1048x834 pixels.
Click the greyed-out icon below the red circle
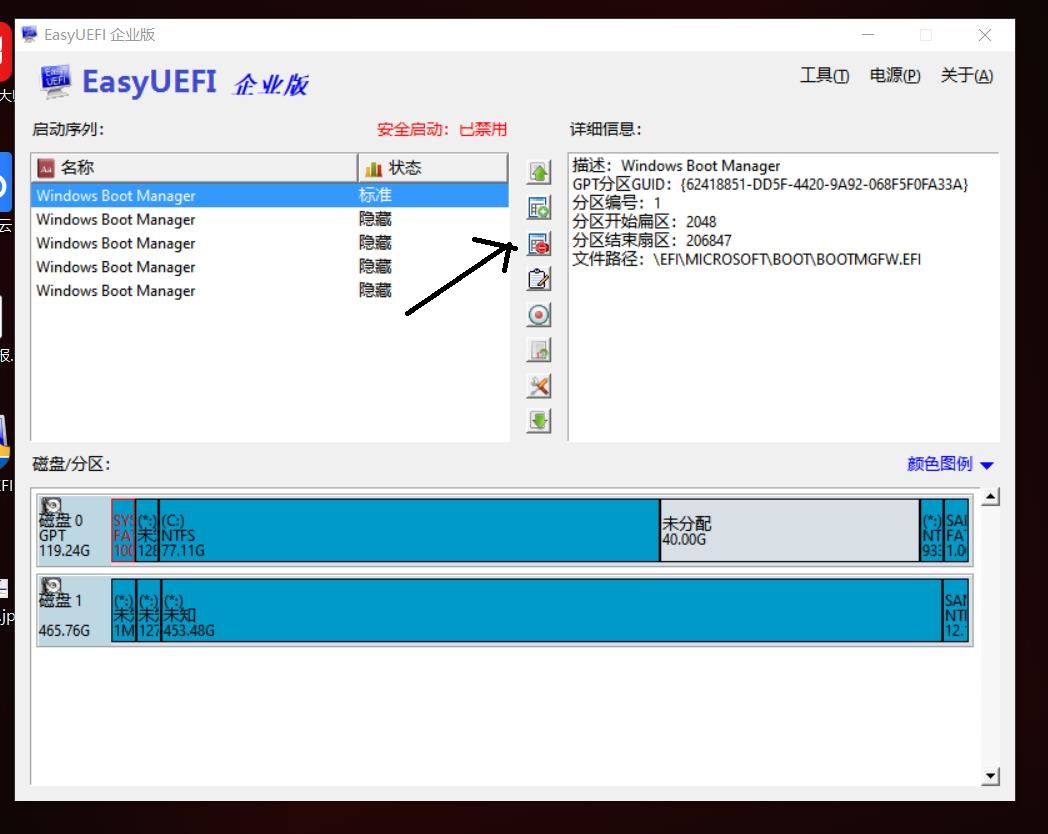539,350
